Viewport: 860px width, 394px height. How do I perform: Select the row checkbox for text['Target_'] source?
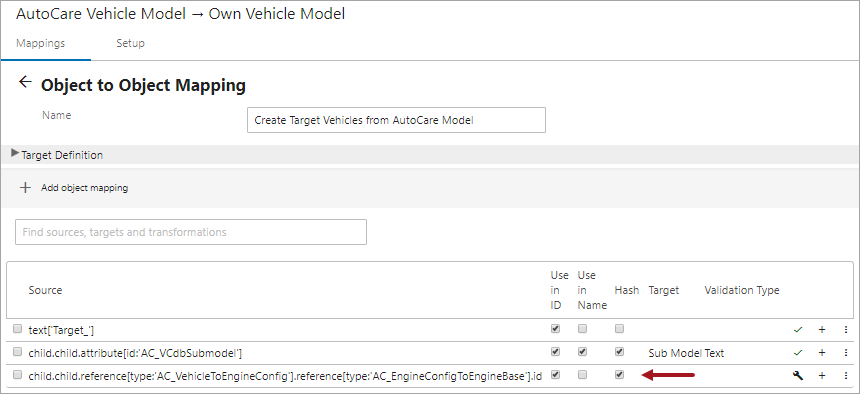tap(18, 329)
